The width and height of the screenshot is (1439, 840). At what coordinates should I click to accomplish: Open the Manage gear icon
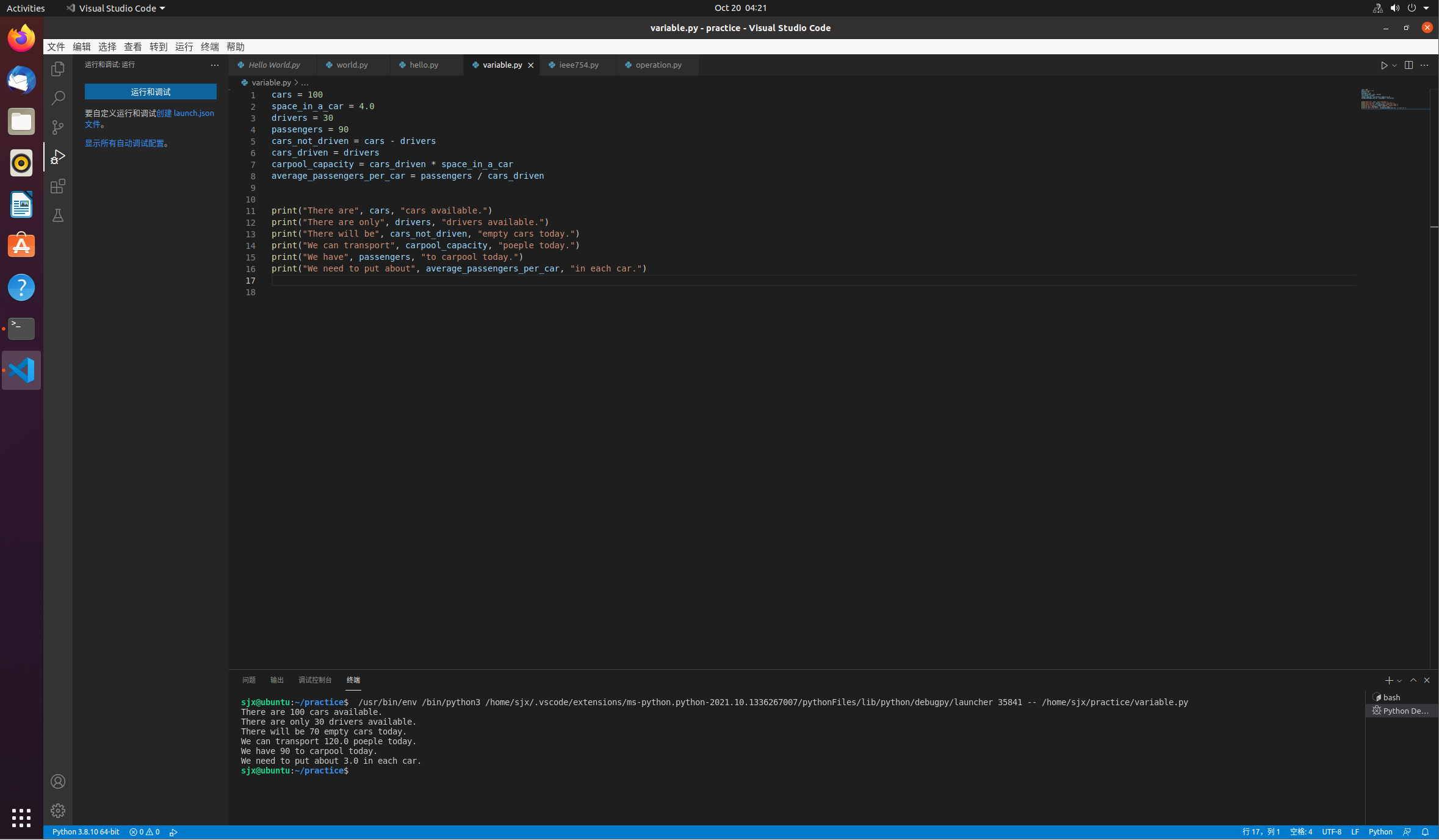[58, 811]
